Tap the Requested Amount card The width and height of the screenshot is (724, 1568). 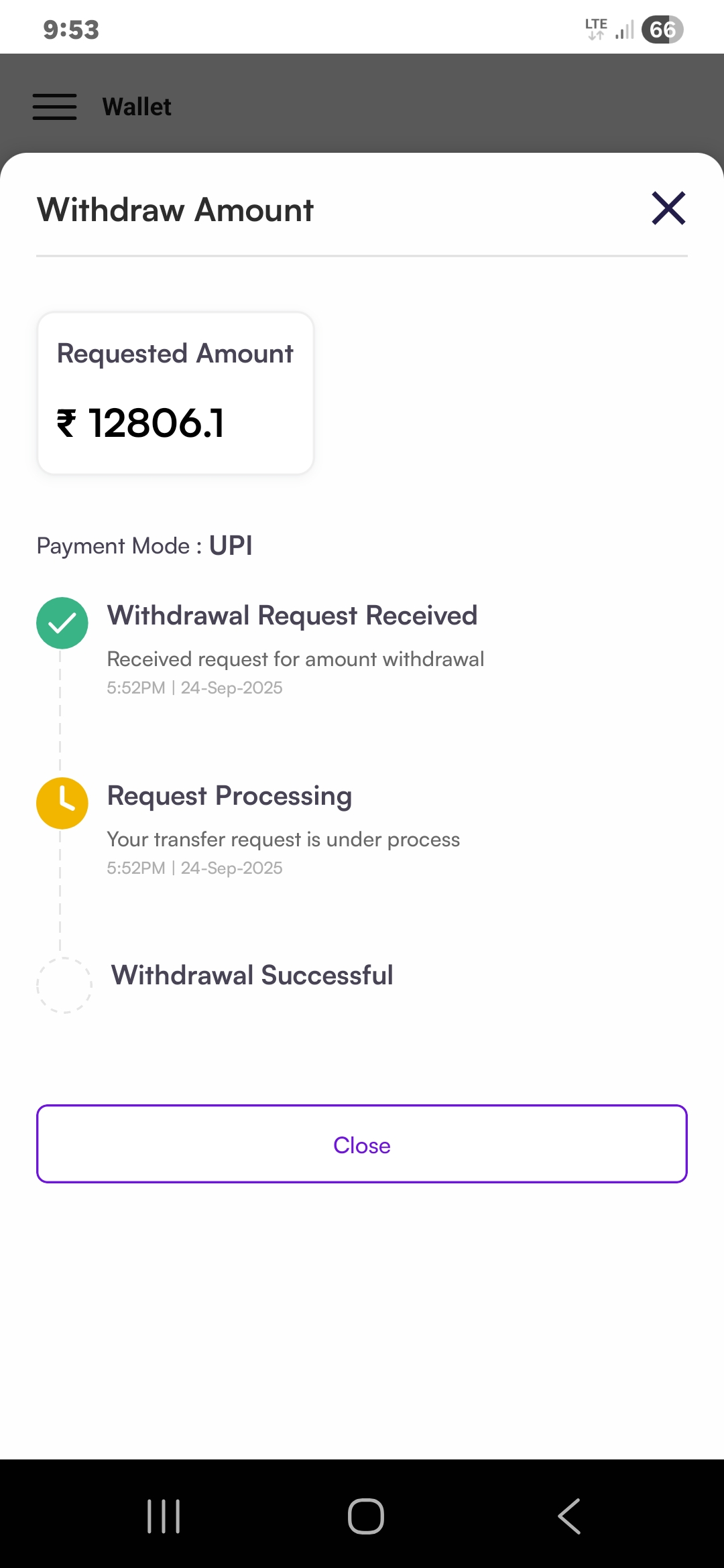click(x=176, y=393)
